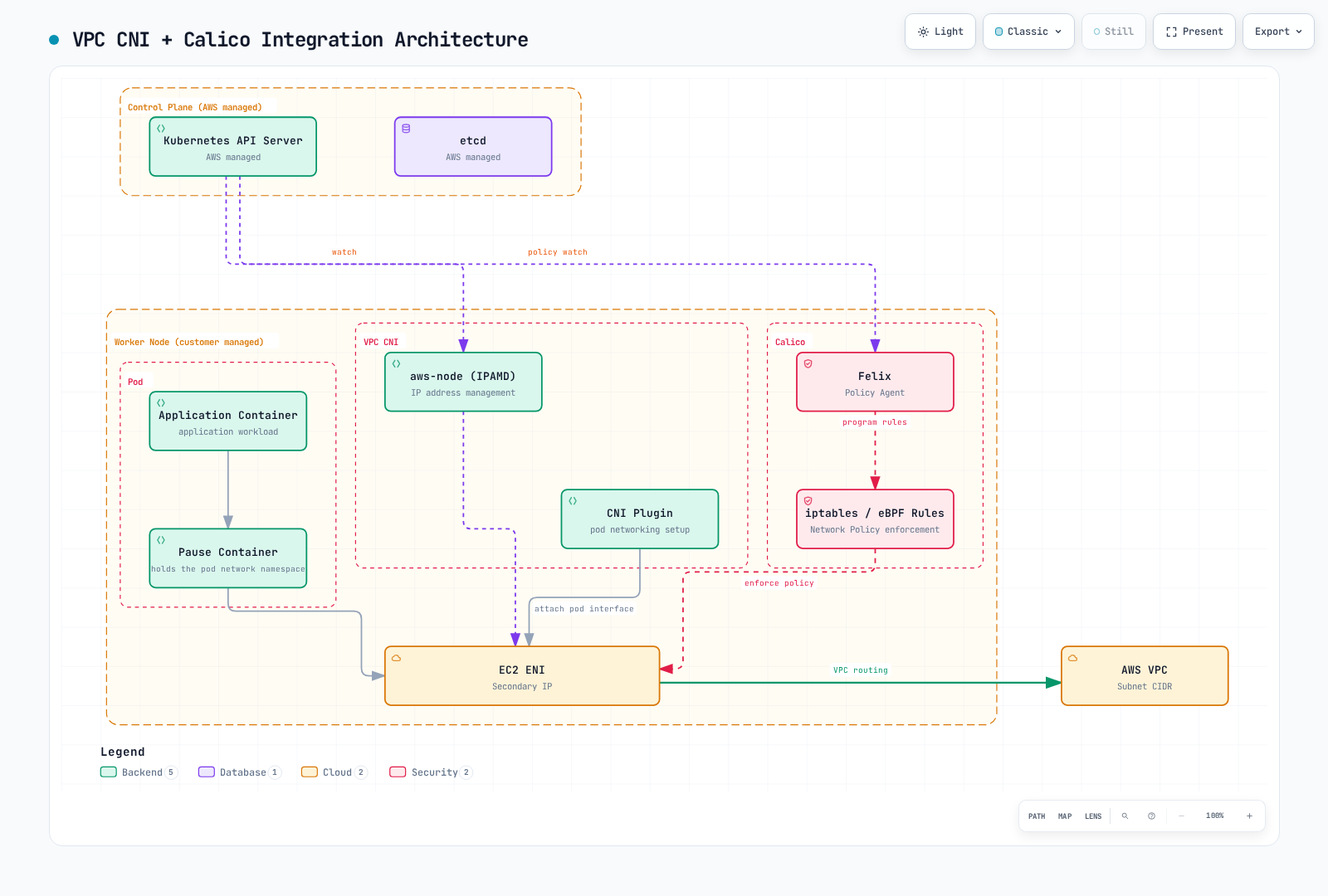Toggle MAP mode in the bottom toolbar

tap(1065, 816)
